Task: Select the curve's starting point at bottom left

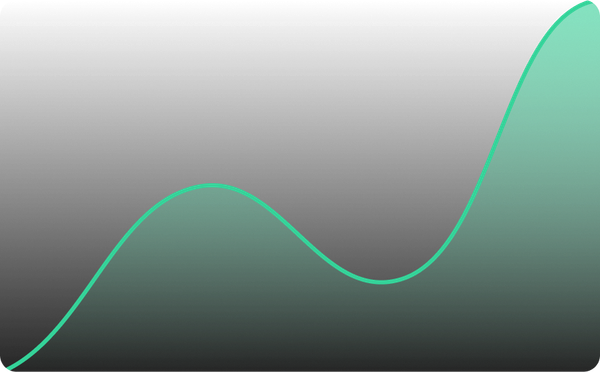Action: [x=8, y=368]
